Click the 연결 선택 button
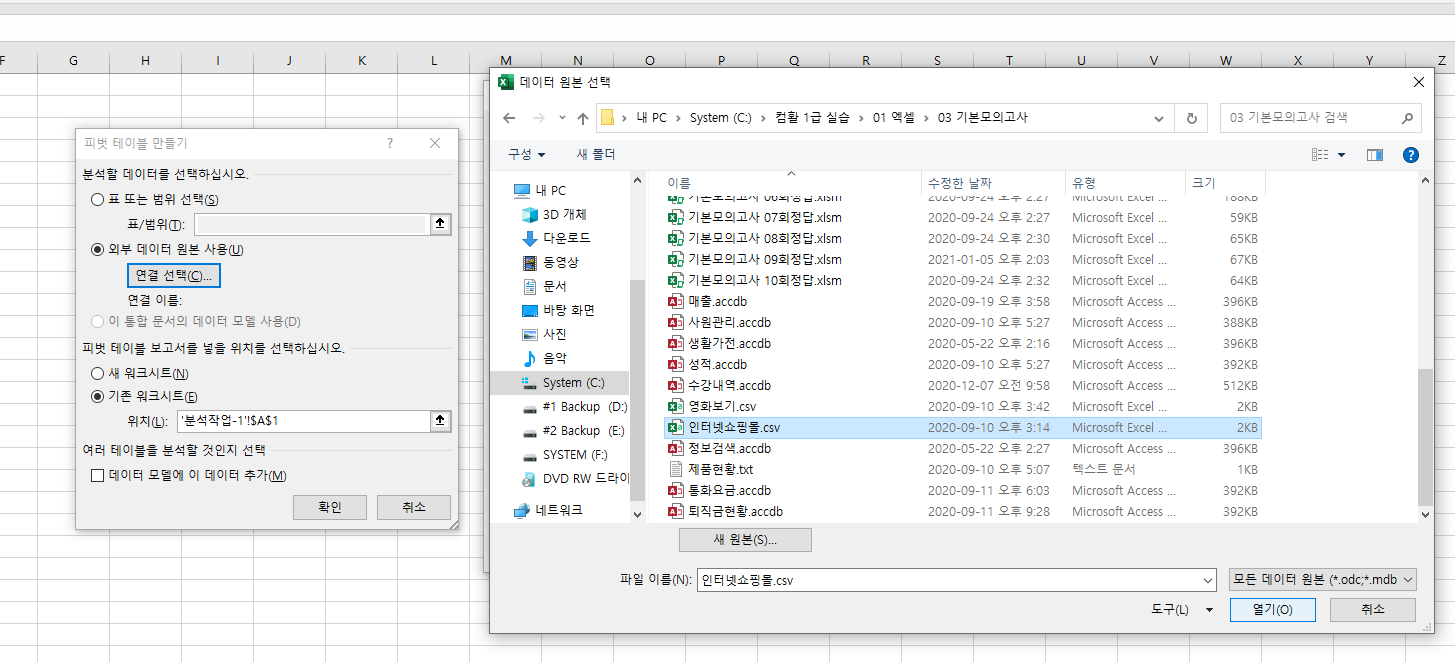Image resolution: width=1455 pixels, height=662 pixels. coord(174,275)
